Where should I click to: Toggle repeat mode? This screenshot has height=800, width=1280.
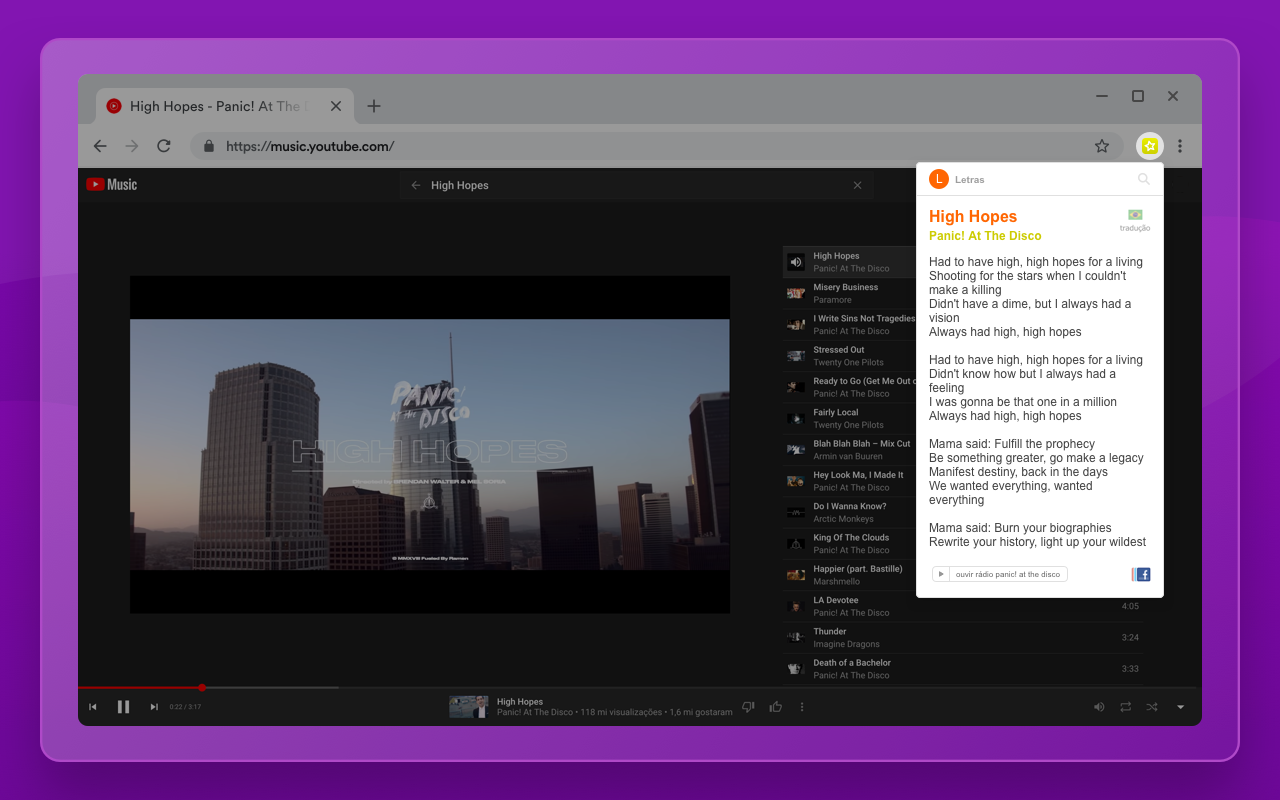[1126, 707]
